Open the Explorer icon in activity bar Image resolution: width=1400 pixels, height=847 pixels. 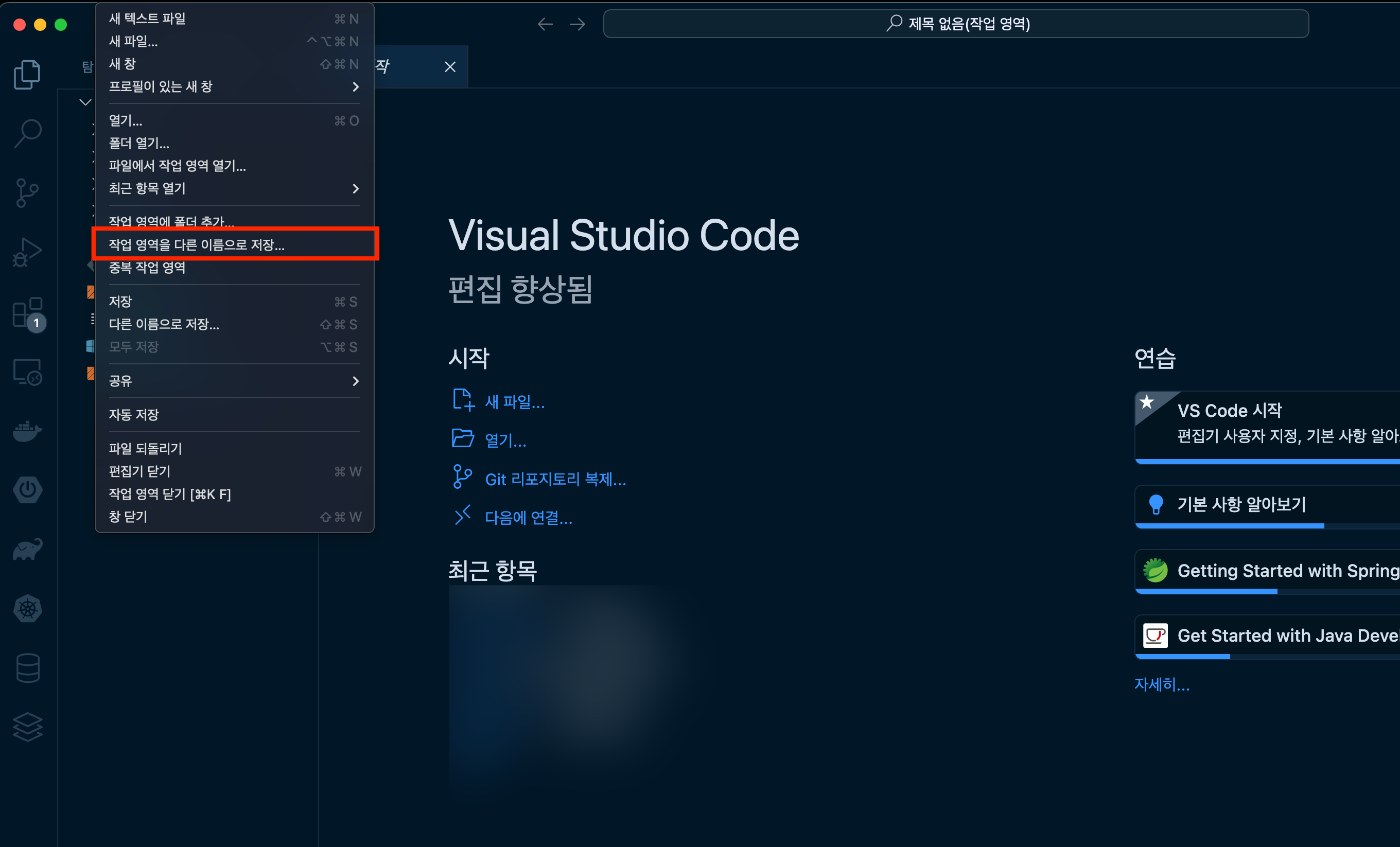(x=27, y=74)
